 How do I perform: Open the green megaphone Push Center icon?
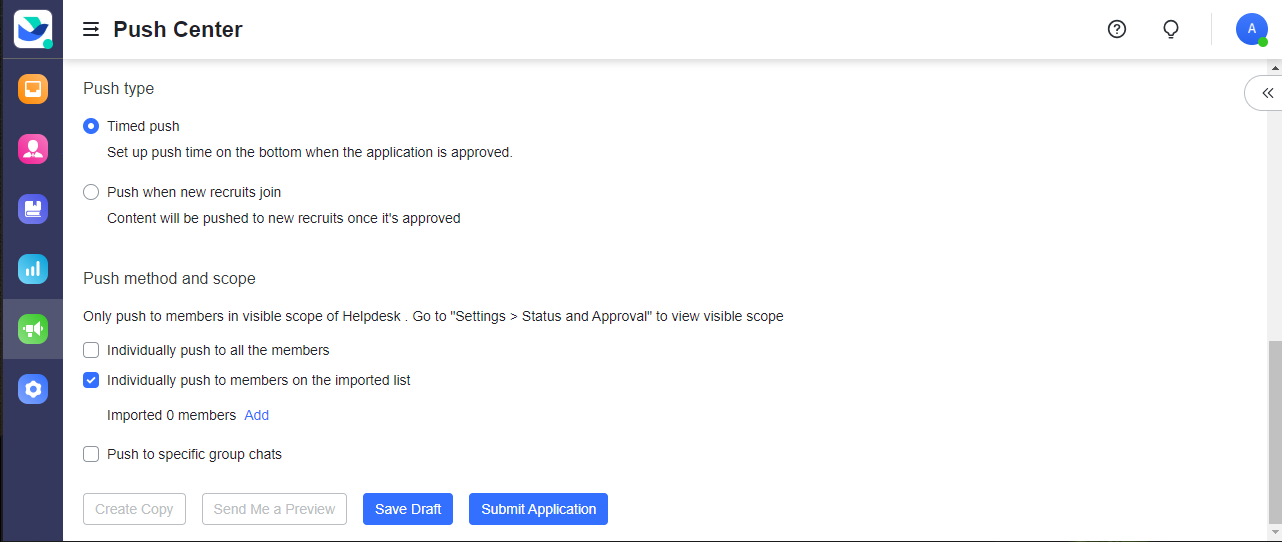pyautogui.click(x=33, y=329)
